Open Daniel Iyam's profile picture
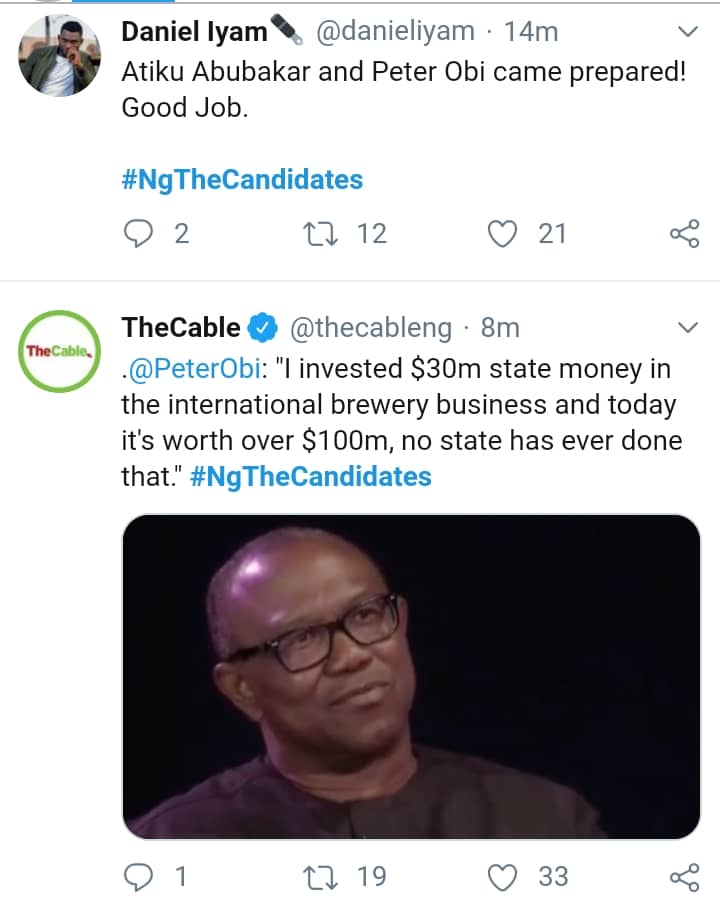This screenshot has width=720, height=910. (x=60, y=56)
